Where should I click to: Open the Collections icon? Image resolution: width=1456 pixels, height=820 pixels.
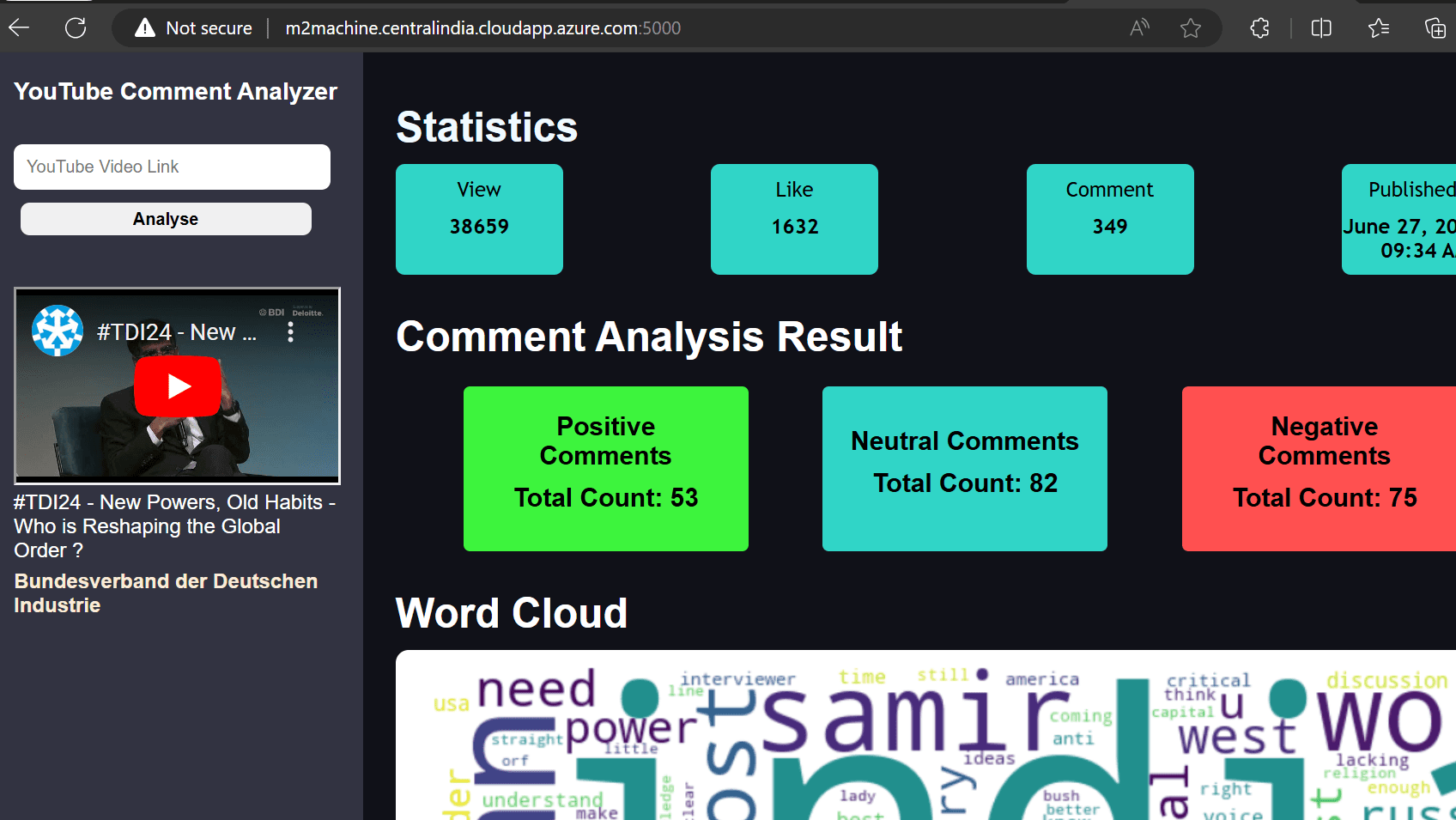1435,28
